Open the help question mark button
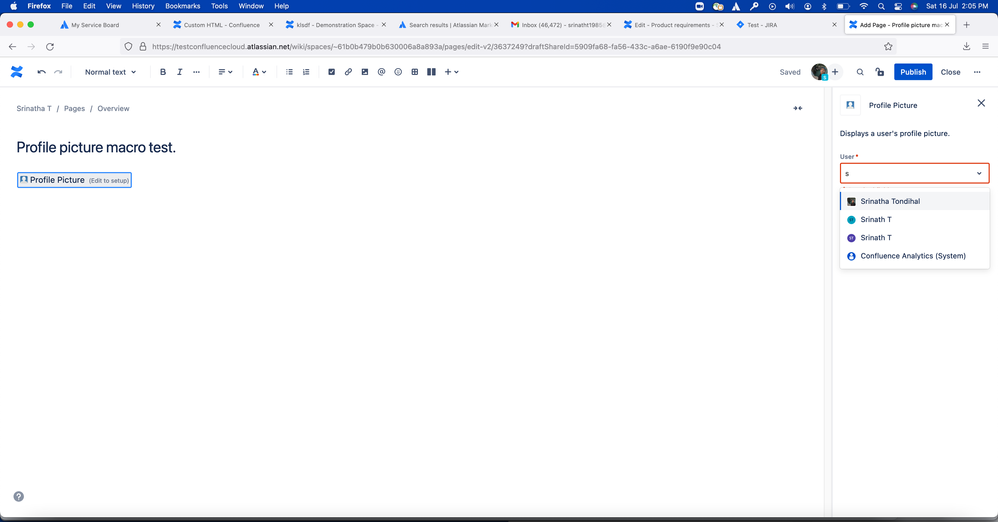This screenshot has height=522, width=998. coord(18,497)
